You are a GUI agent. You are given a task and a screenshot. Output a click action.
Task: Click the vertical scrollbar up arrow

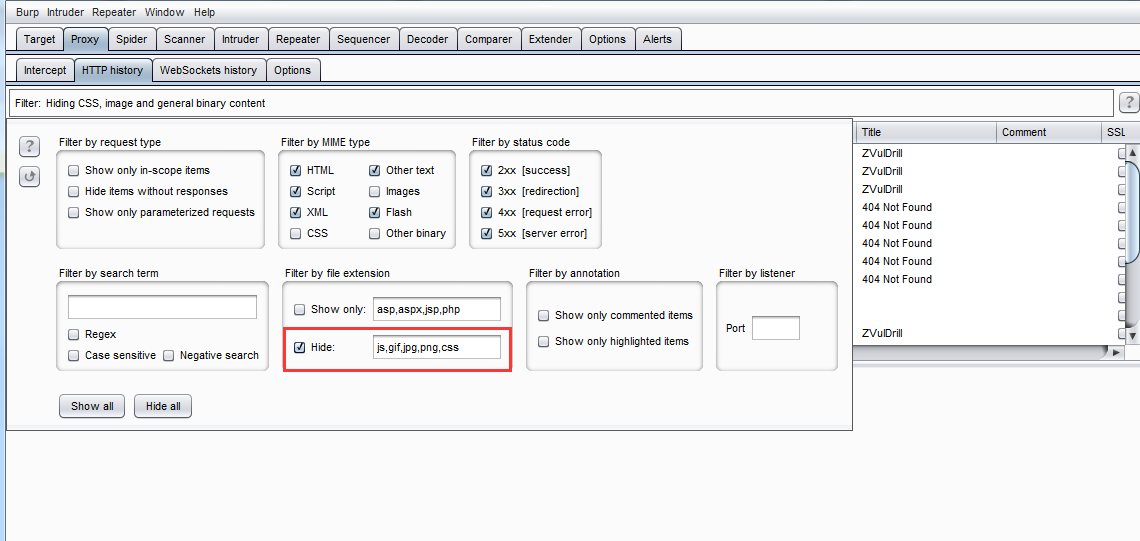pos(1133,153)
